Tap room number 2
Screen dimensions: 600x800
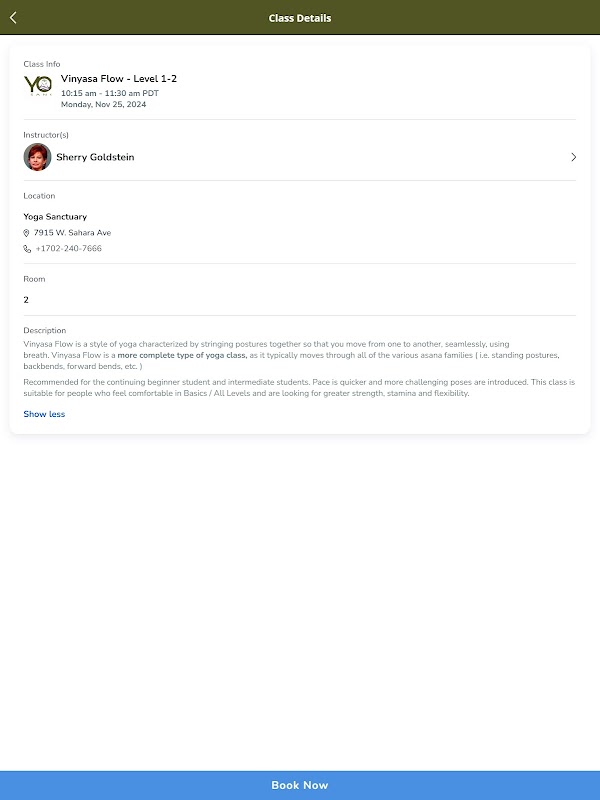[x=26, y=300]
